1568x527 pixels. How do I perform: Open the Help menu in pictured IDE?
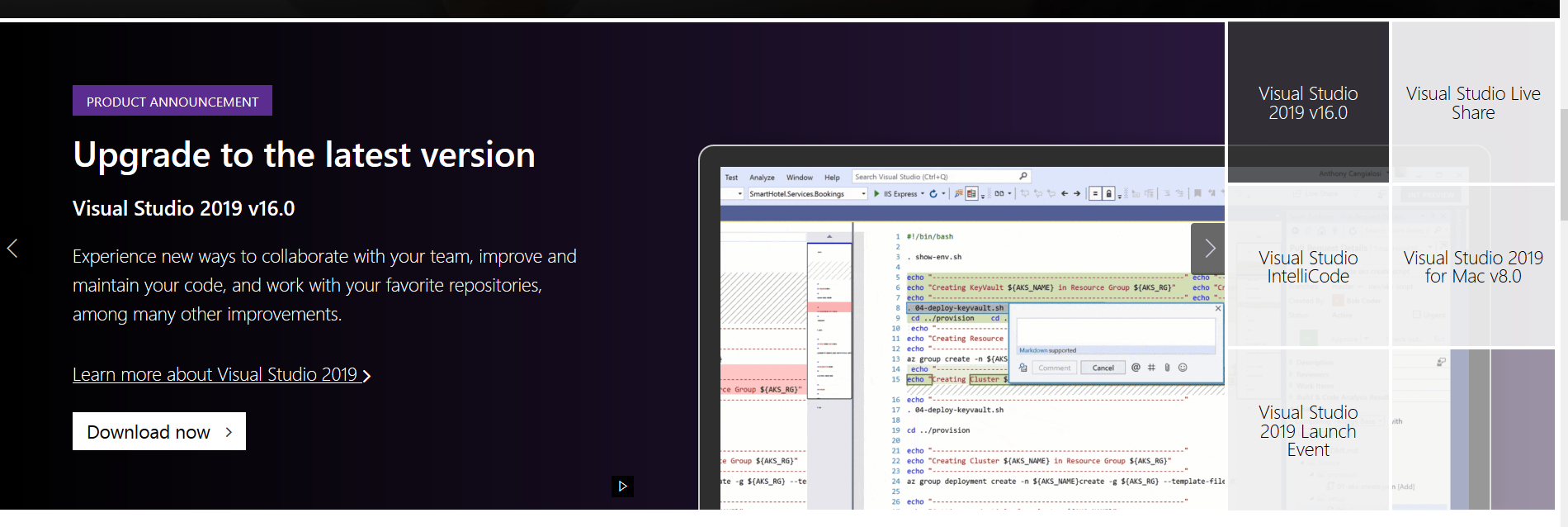coord(832,178)
